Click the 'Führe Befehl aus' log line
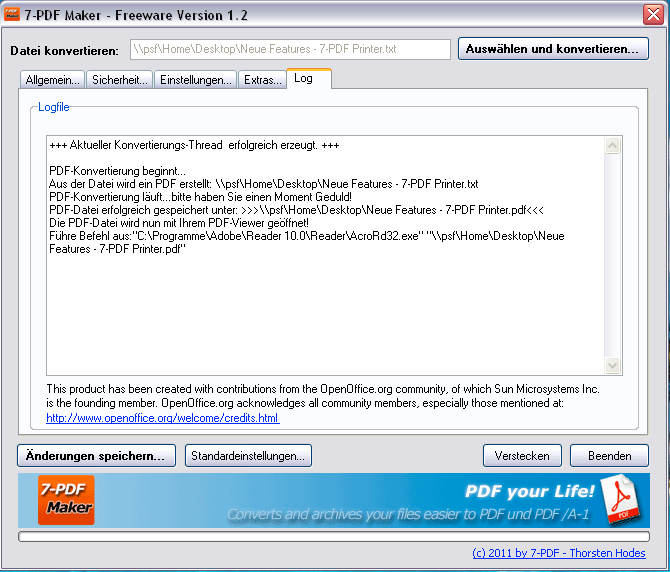 tap(306, 243)
